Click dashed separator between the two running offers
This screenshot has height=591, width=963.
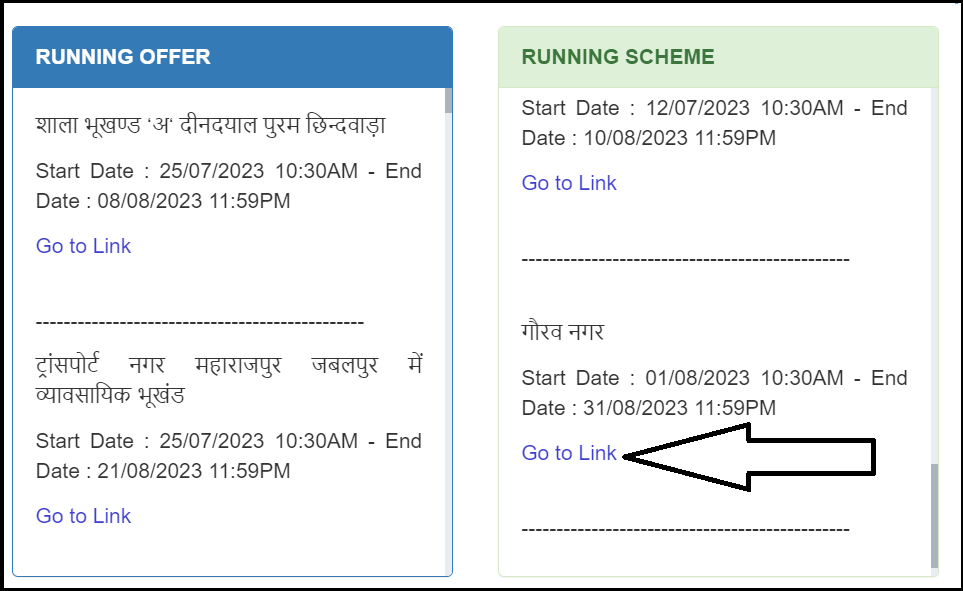pyautogui.click(x=200, y=322)
